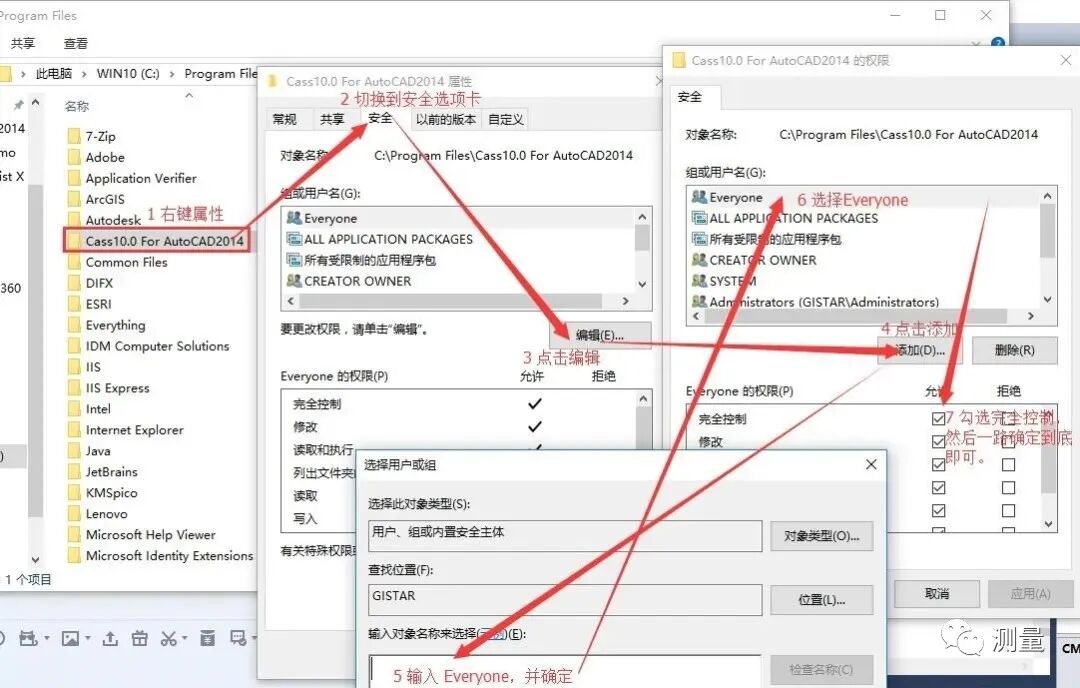Open dropdown arrow next to picture icon
The image size is (1080, 688).
pos(88,638)
